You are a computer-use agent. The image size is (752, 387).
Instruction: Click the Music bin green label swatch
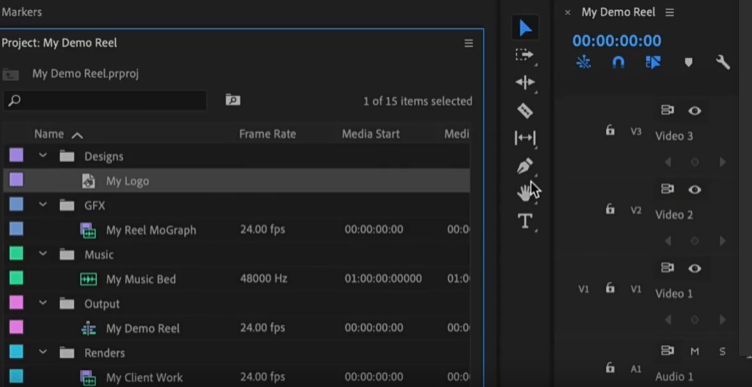(x=16, y=253)
